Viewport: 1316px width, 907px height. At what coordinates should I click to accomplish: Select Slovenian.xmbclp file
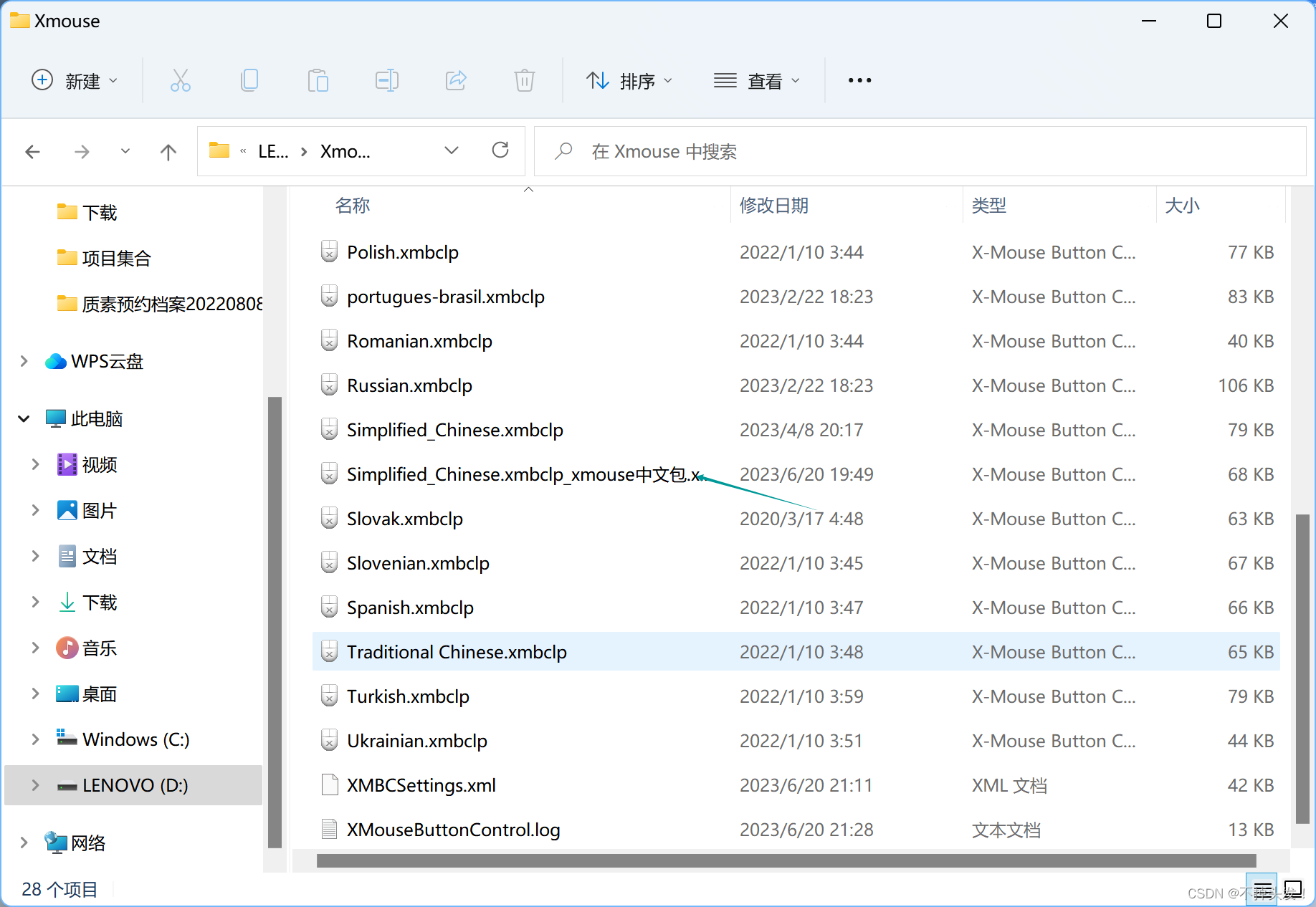coord(796,563)
